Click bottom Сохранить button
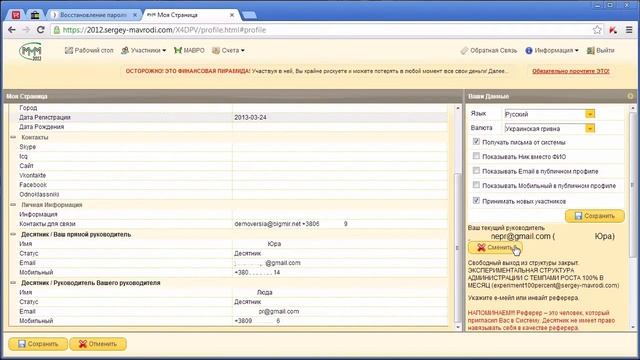 pos(38,344)
